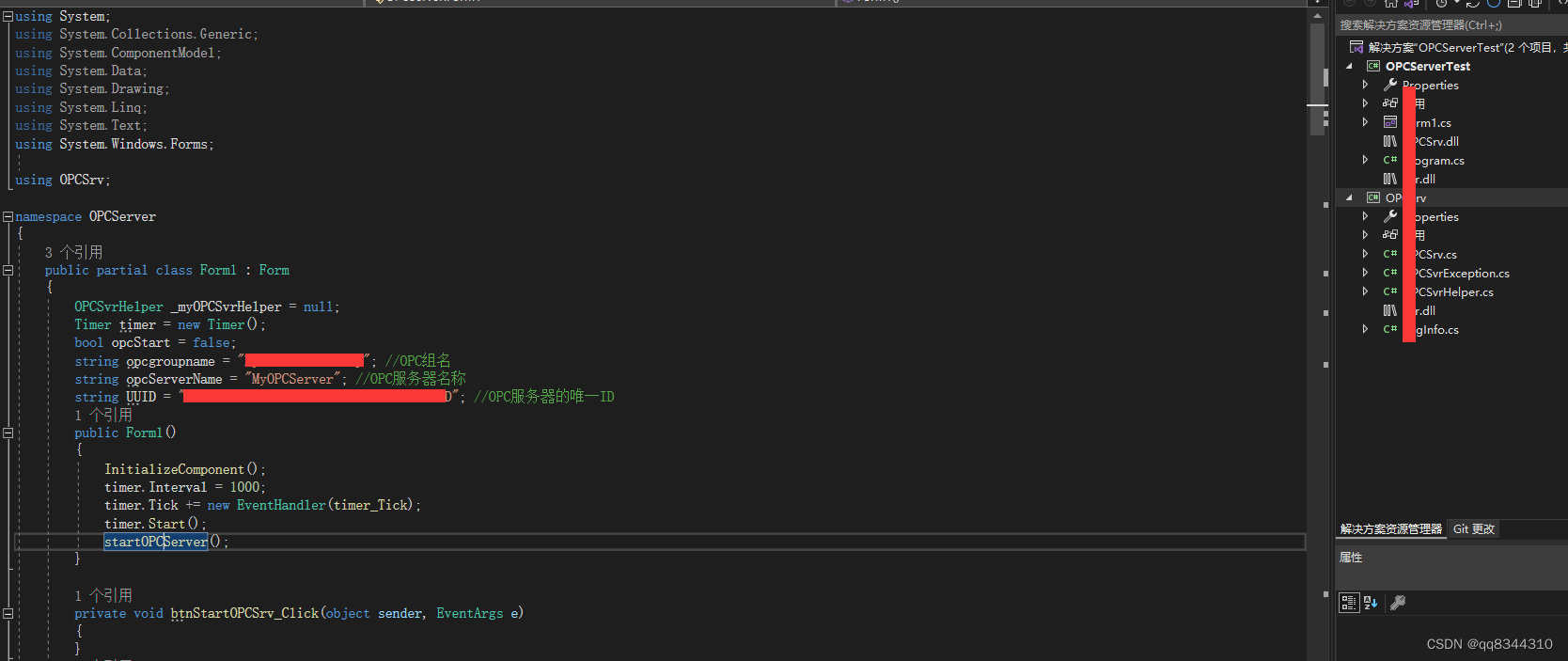The image size is (1568, 661).
Task: Select LogInfo.cs in Solution Explorer
Action: (1430, 329)
